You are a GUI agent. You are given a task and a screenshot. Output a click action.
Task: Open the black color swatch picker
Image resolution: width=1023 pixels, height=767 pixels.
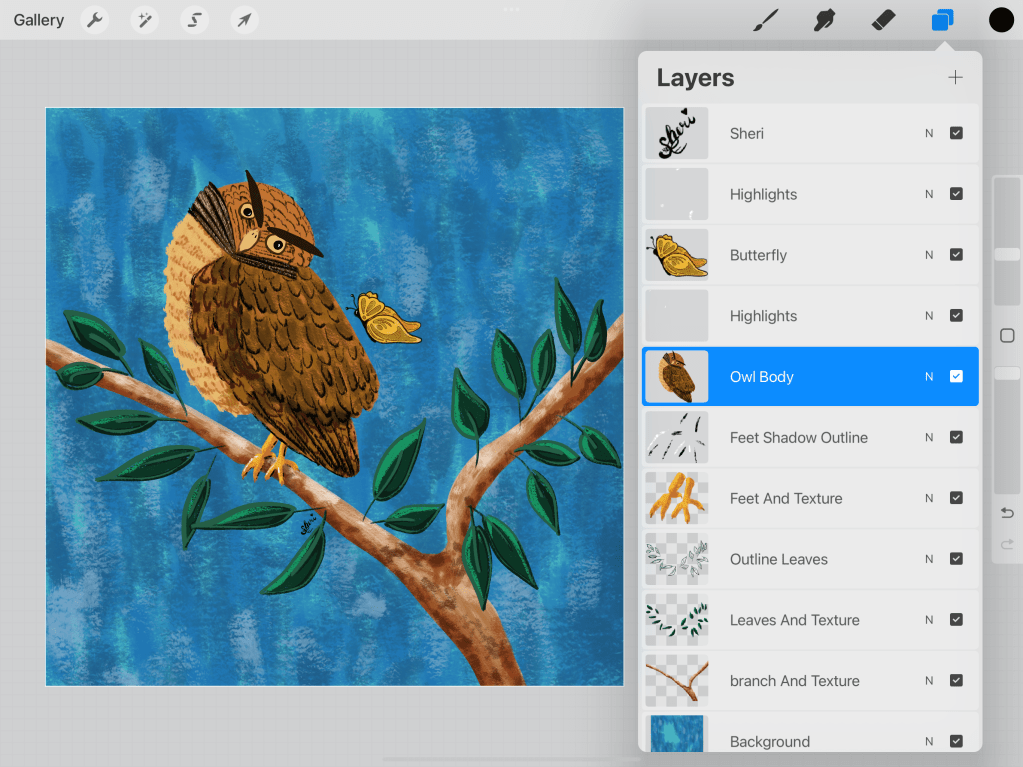point(1001,20)
